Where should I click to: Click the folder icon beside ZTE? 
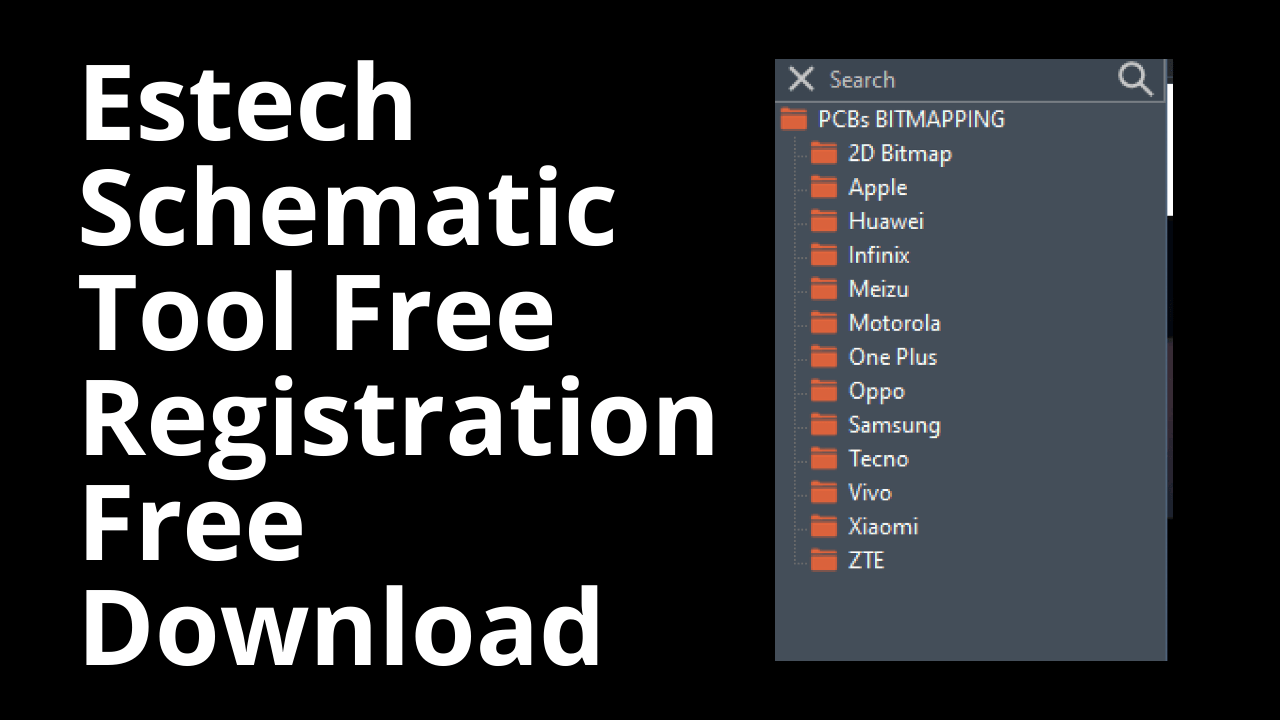824,560
